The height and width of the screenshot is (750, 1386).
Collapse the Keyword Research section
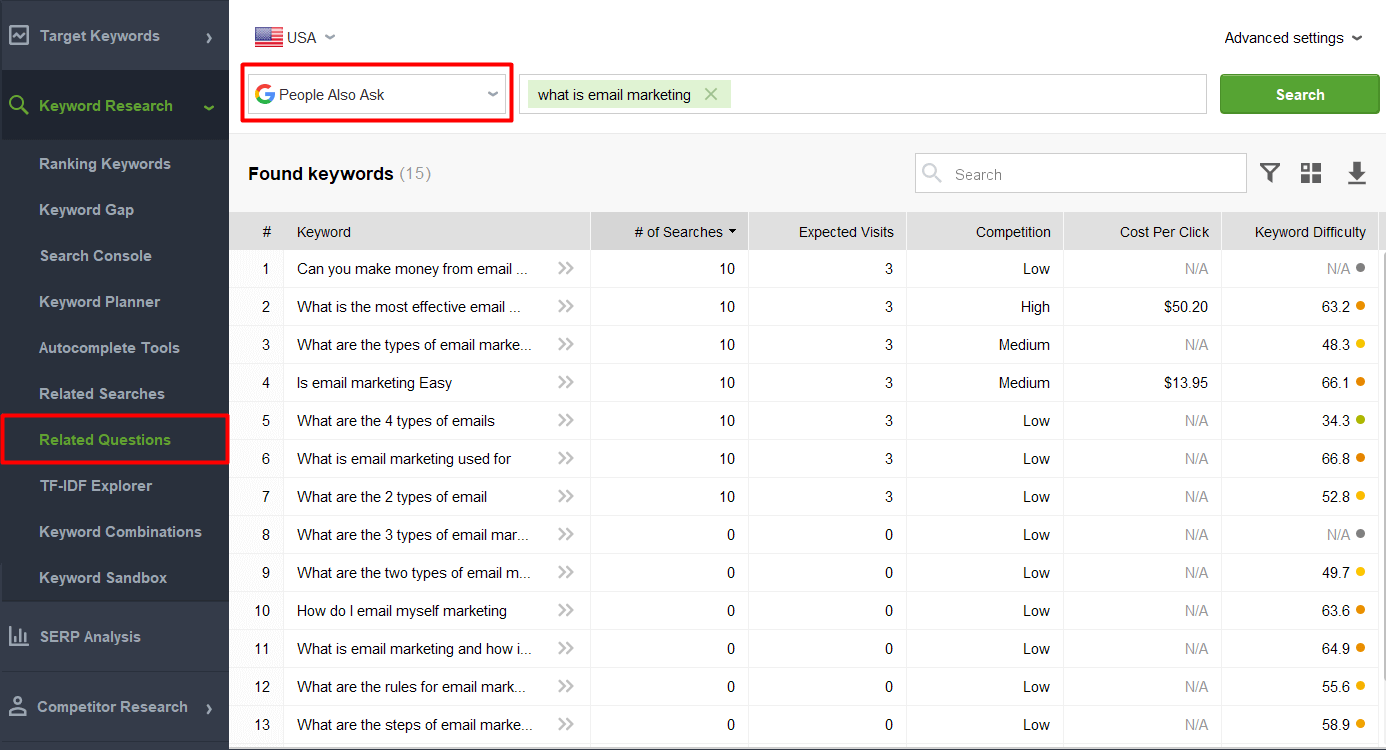click(x=209, y=107)
